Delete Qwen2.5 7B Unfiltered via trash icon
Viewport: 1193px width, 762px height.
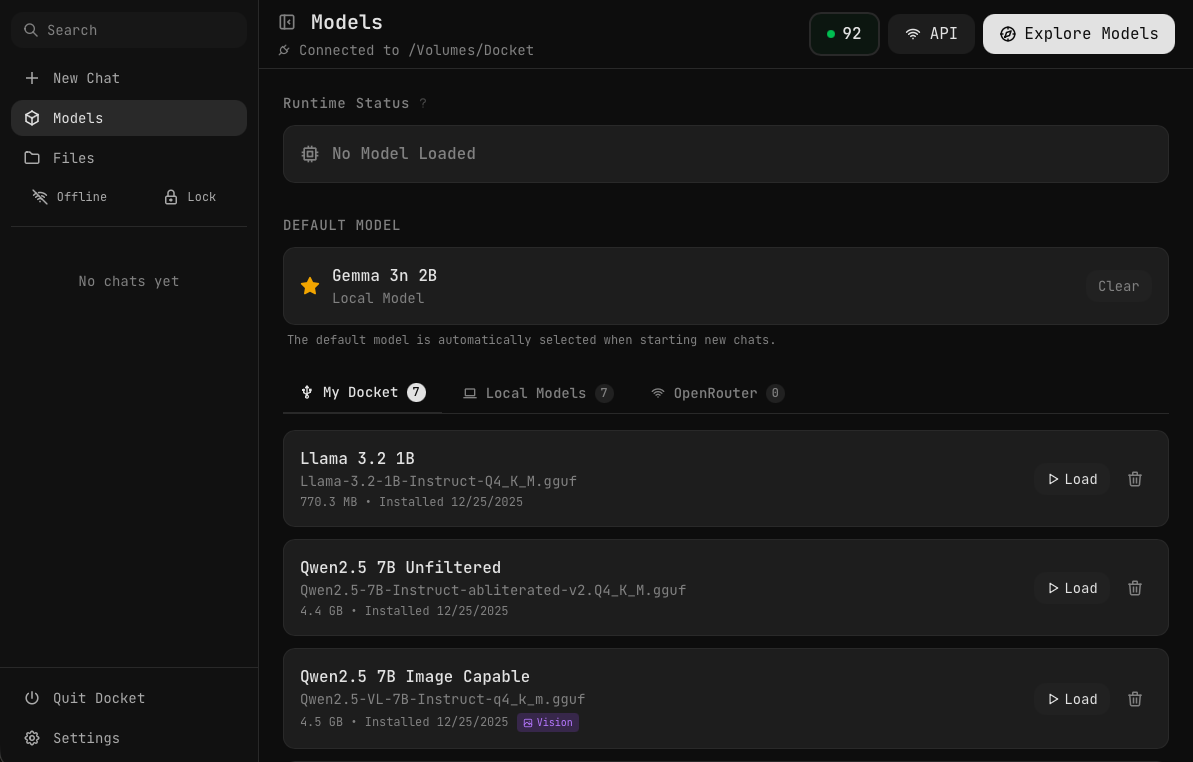[x=1134, y=588]
